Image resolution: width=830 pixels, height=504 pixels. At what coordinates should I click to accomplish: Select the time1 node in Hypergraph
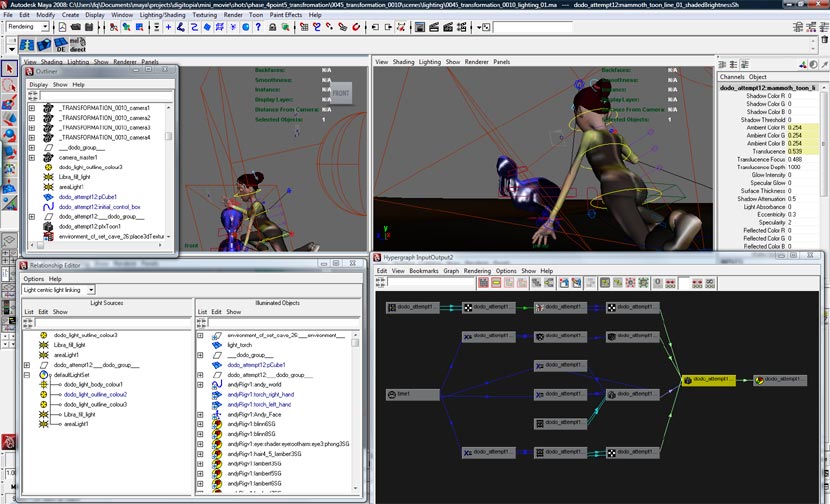(413, 394)
